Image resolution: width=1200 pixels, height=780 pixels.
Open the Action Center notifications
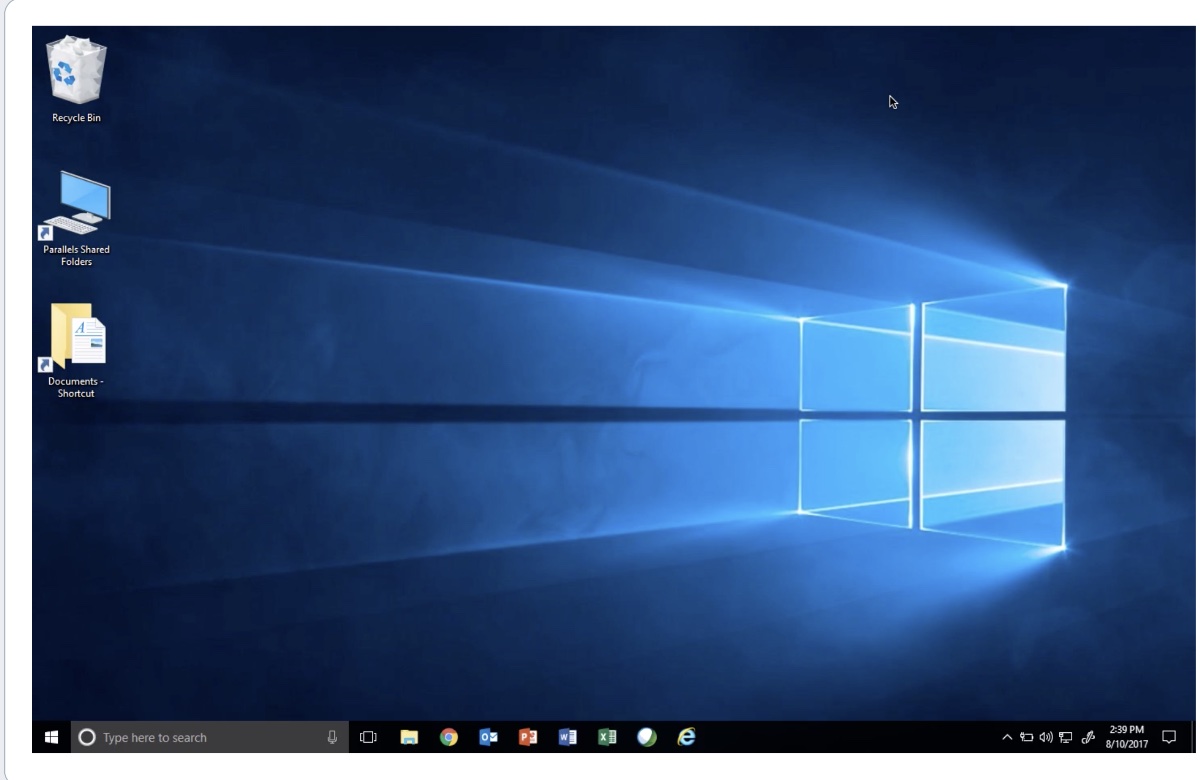click(x=1167, y=737)
